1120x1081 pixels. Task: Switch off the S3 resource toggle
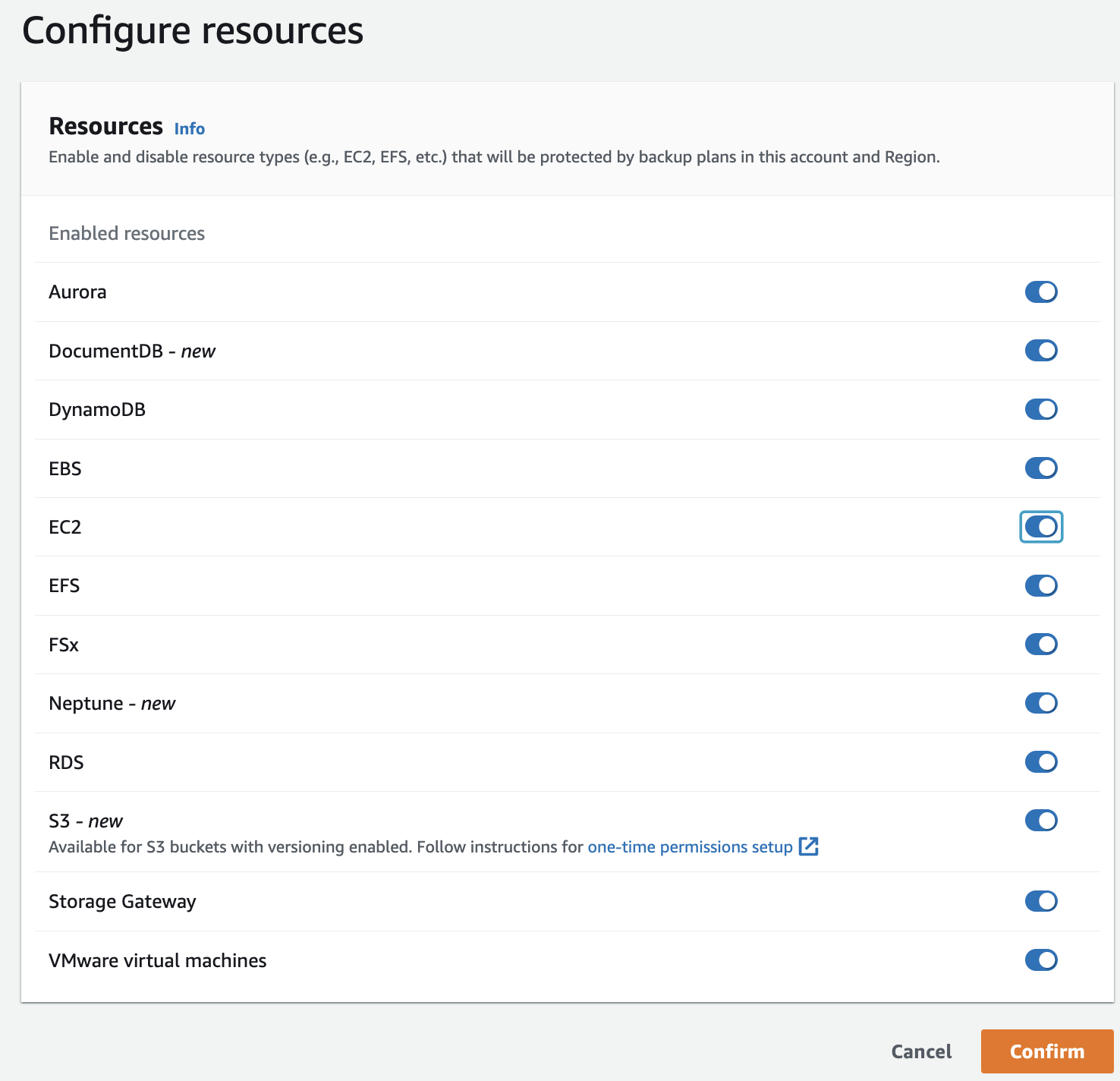(x=1041, y=821)
